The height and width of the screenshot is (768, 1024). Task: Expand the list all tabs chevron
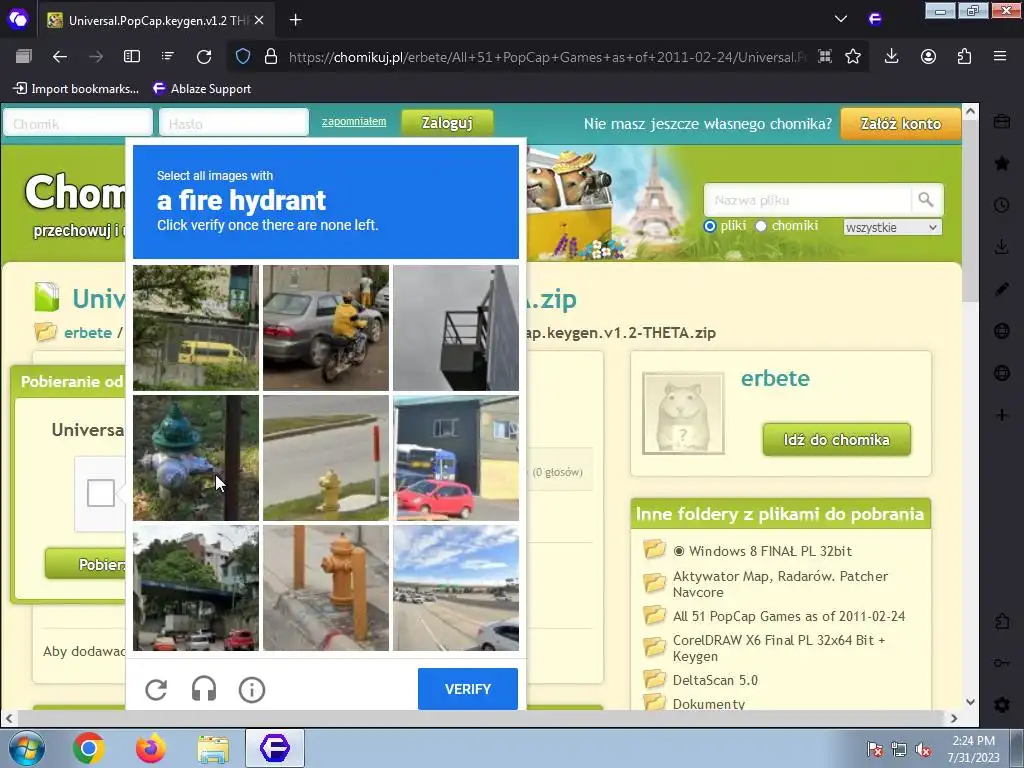click(840, 20)
